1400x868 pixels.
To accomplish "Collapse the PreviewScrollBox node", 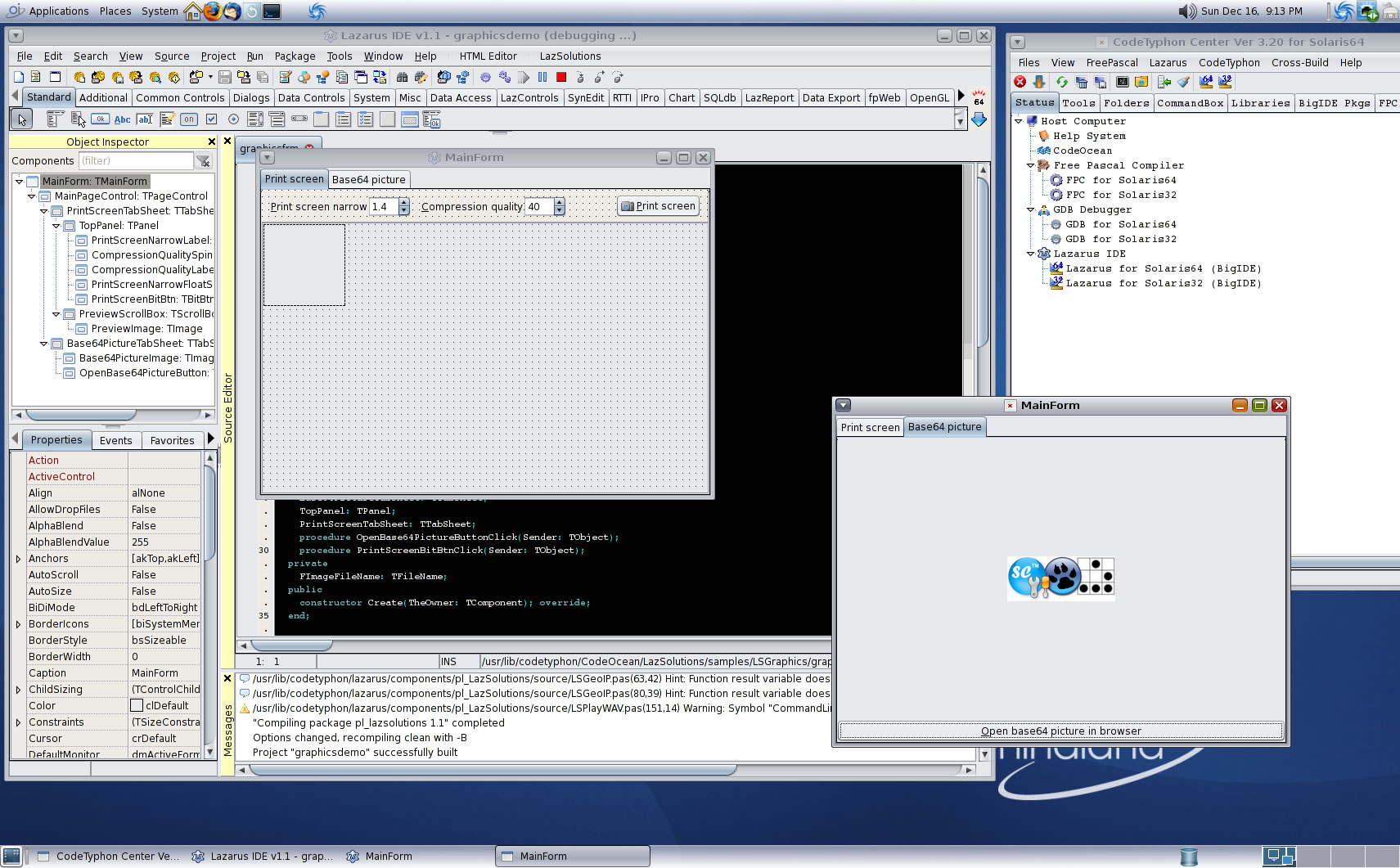I will [x=56, y=314].
